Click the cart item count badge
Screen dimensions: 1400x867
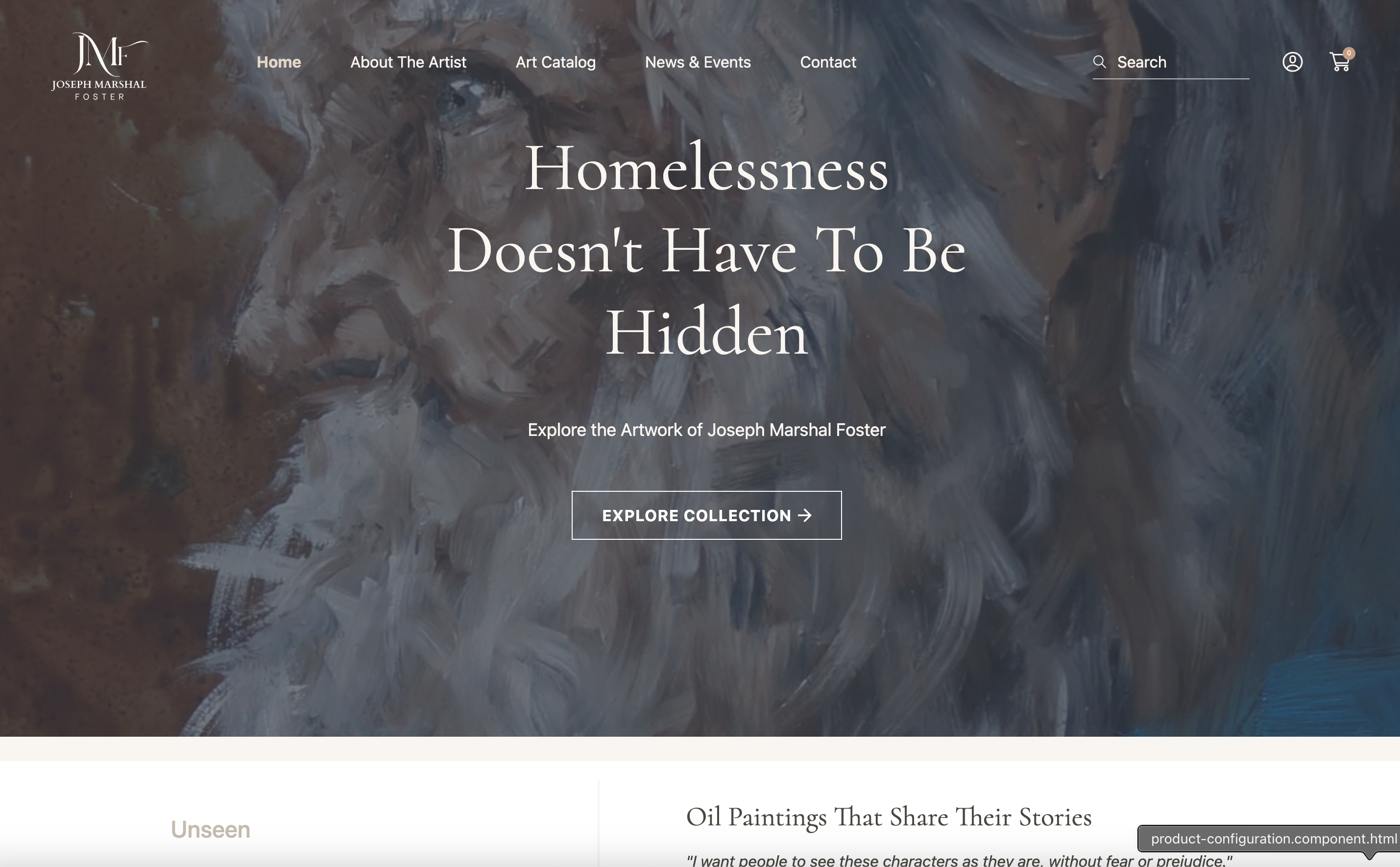click(x=1349, y=53)
